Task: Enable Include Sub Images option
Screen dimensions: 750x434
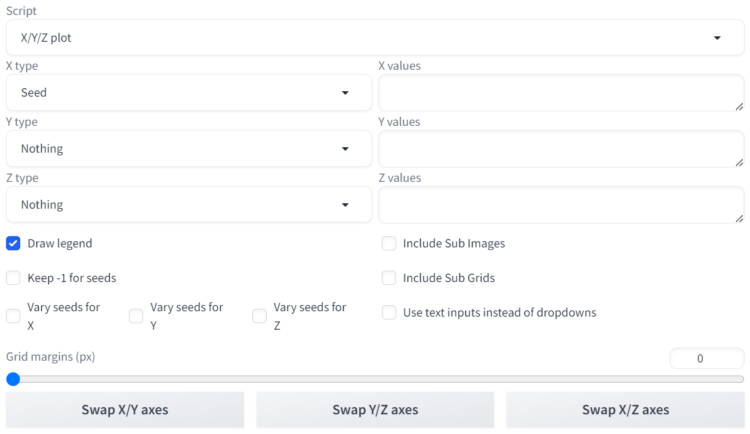Action: (389, 244)
